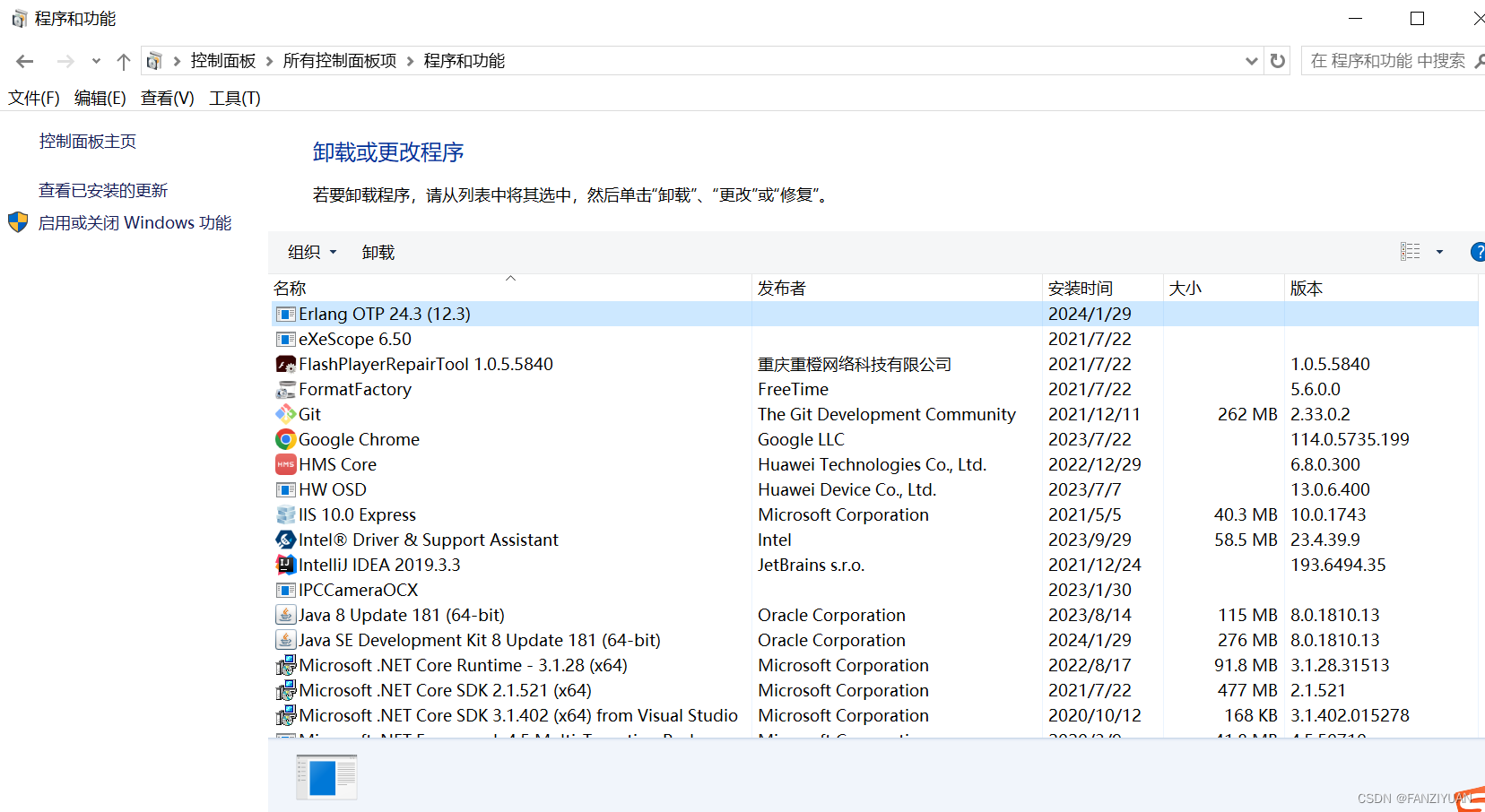Image resolution: width=1485 pixels, height=812 pixels.
Task: Click the FormatFactory program icon
Action: click(286, 389)
